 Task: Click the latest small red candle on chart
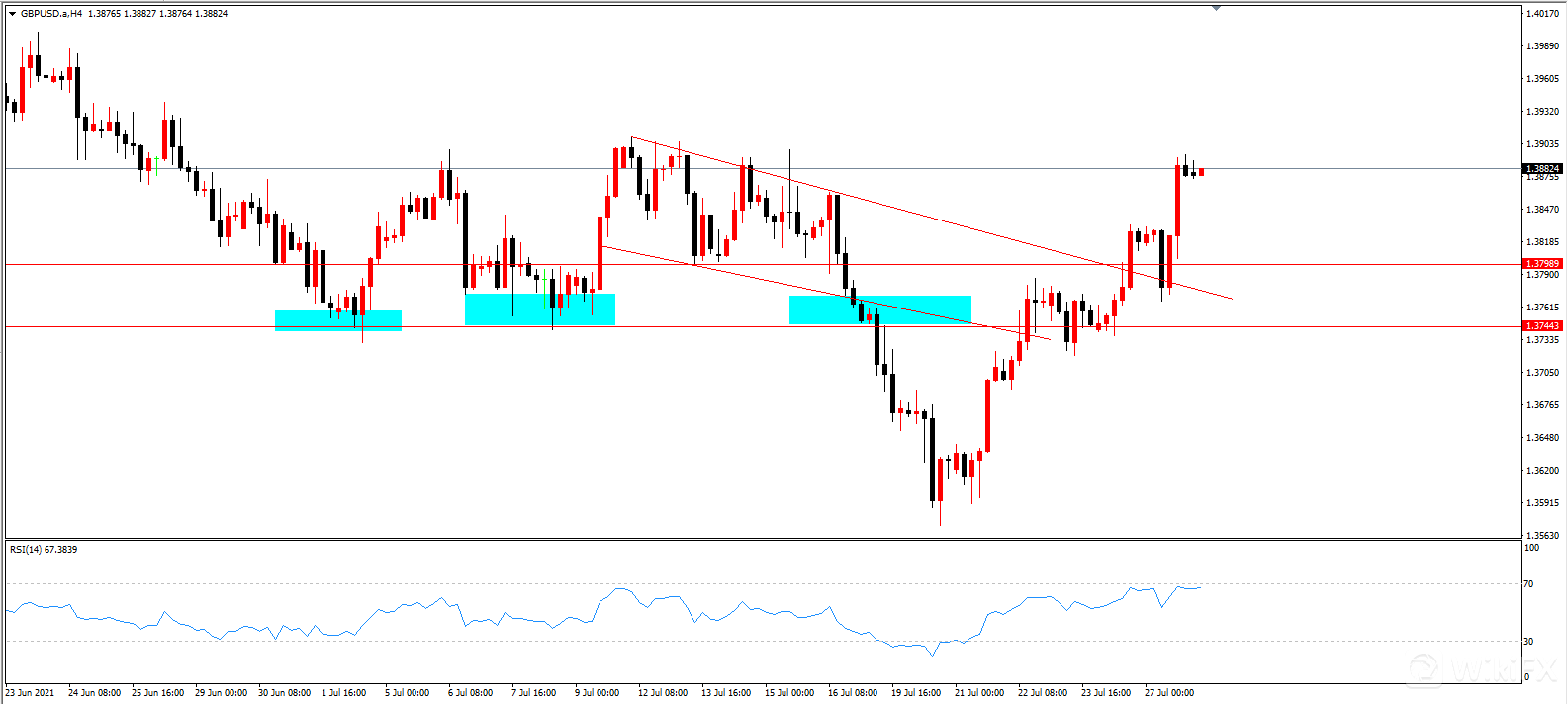point(1201,172)
